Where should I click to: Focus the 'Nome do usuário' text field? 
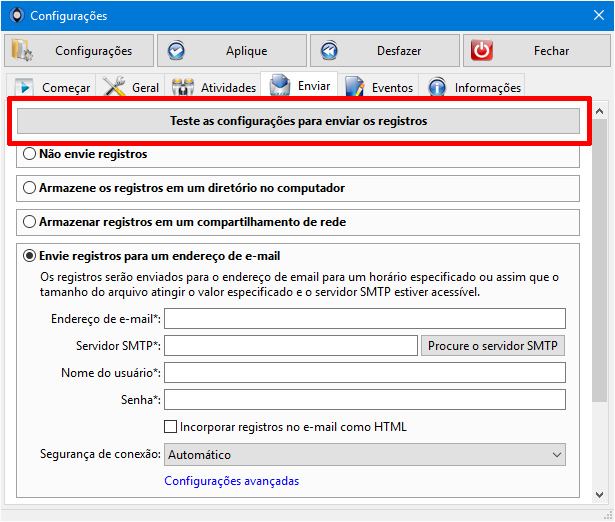pyautogui.click(x=365, y=373)
